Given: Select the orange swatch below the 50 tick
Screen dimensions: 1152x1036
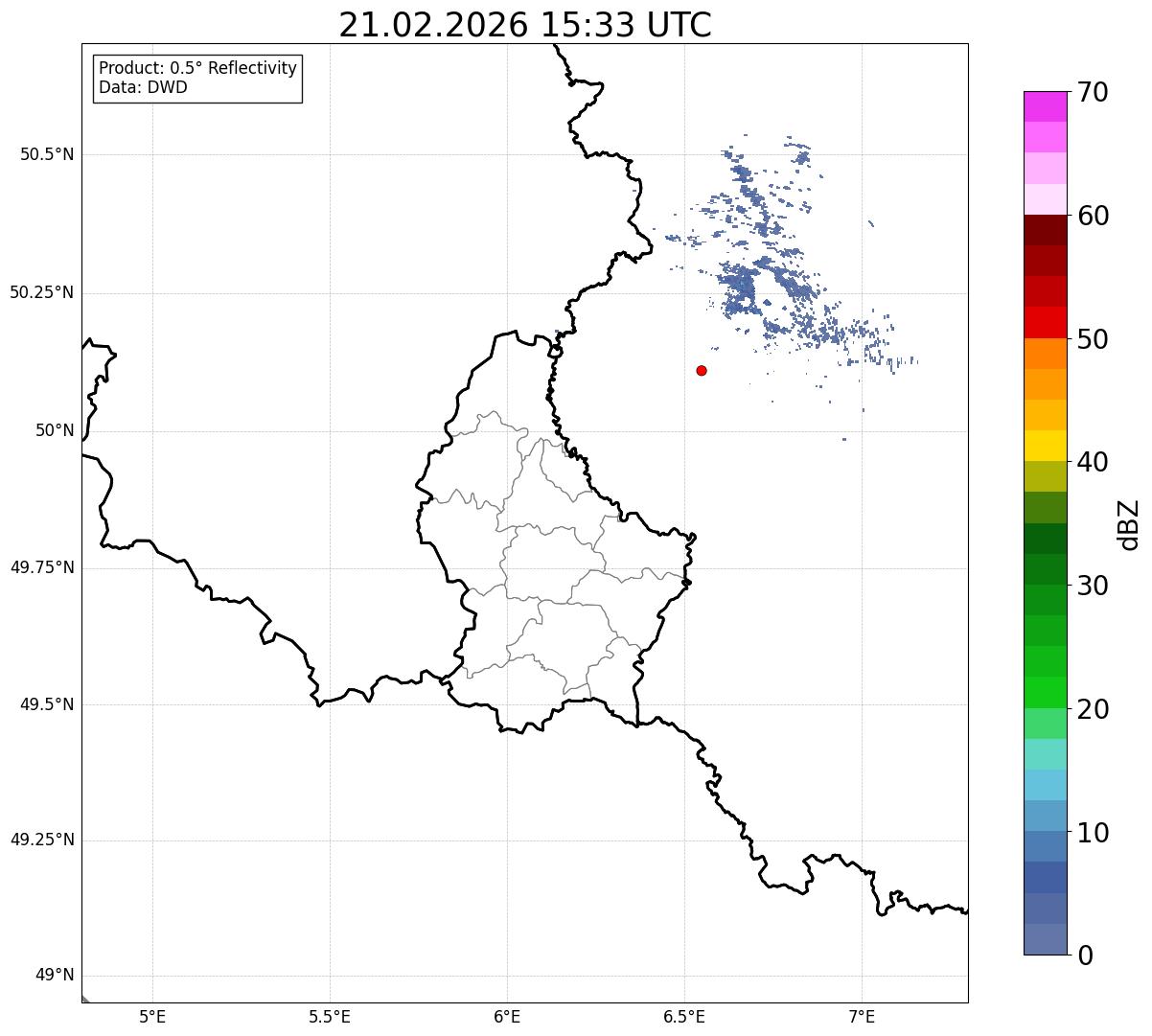Looking at the screenshot, I should [1046, 354].
